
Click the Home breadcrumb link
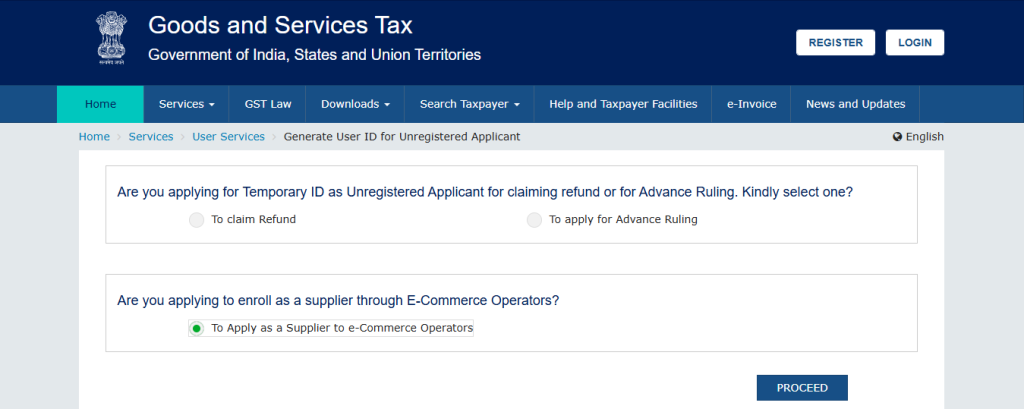94,137
